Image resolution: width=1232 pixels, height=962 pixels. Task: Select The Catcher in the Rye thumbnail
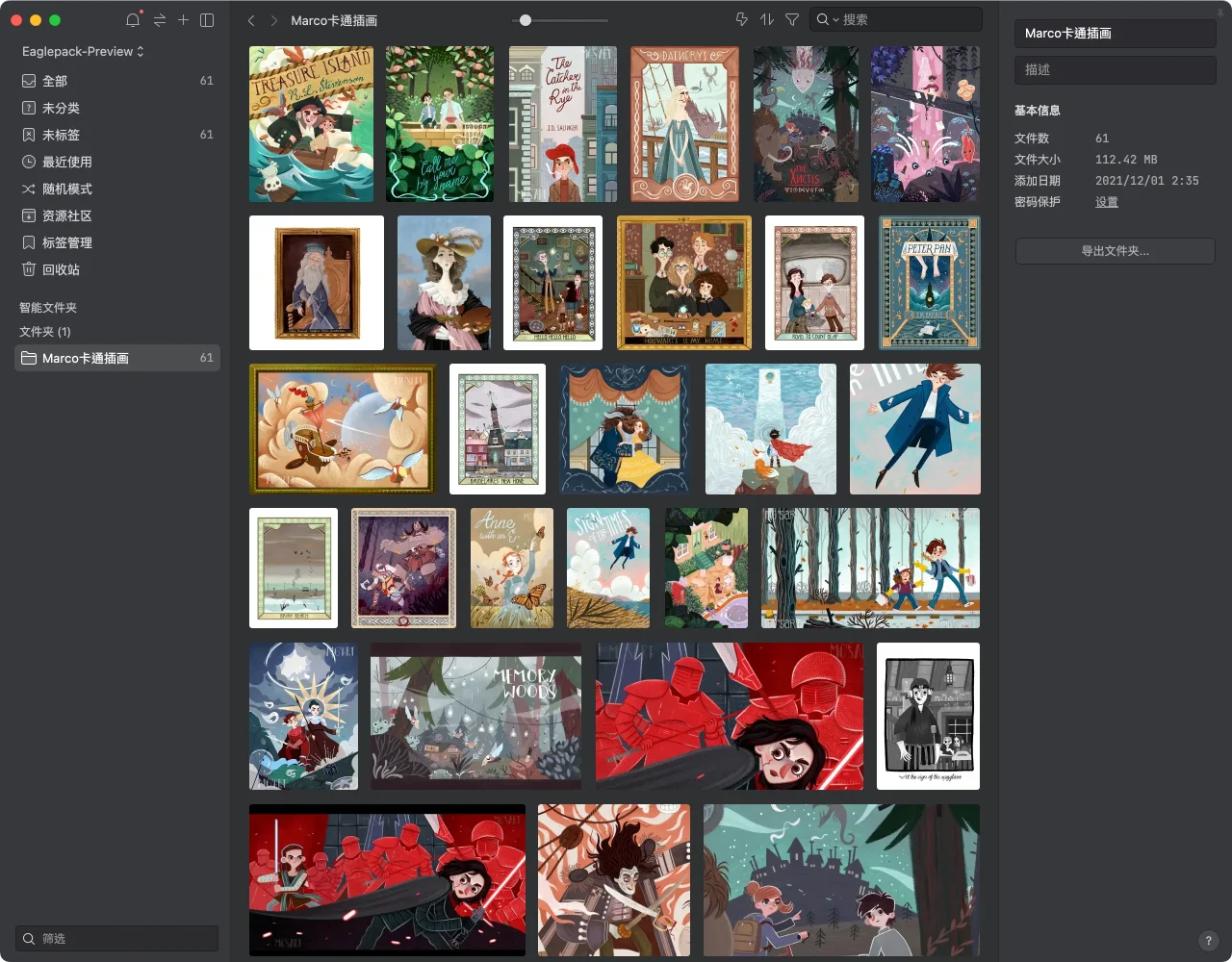[x=563, y=124]
